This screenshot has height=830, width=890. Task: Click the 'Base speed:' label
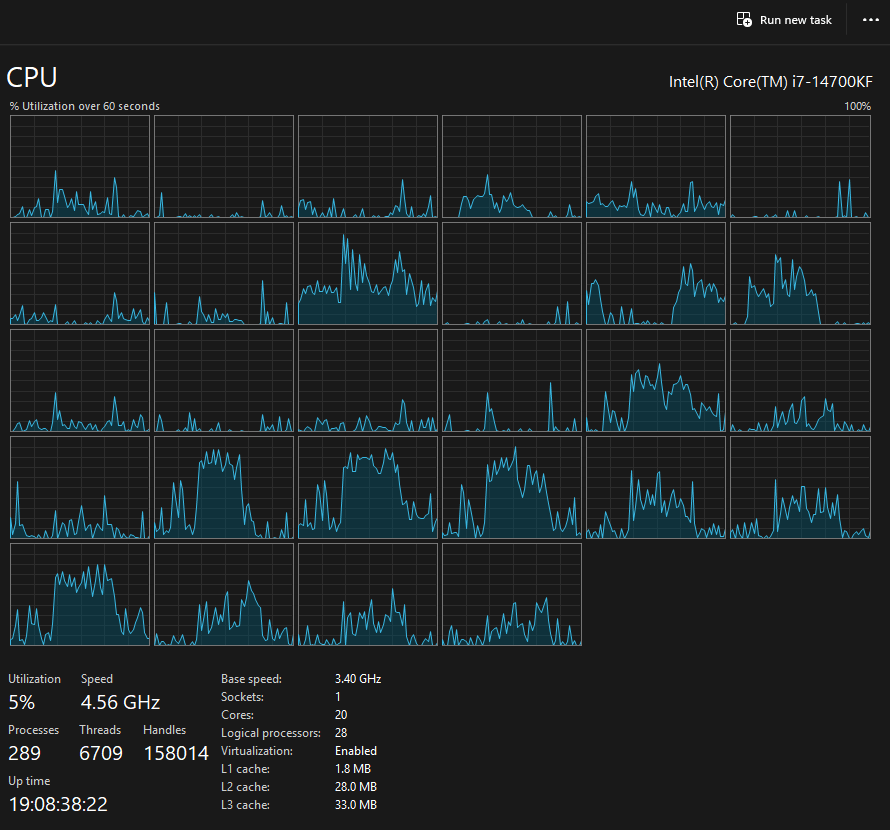click(251, 679)
